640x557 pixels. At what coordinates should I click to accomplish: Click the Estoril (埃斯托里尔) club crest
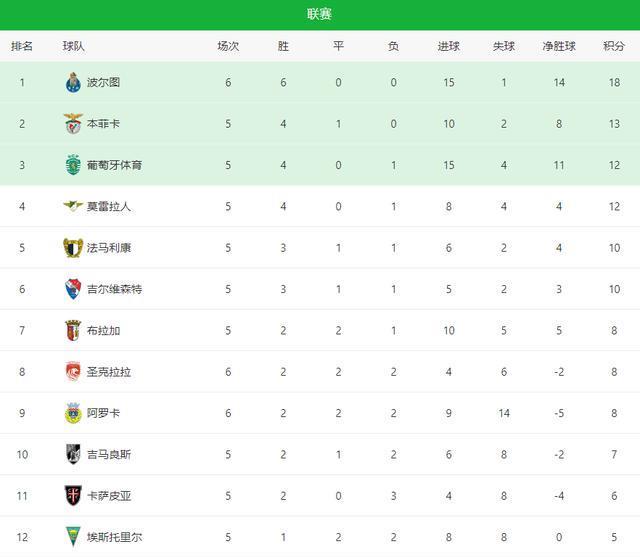tap(73, 536)
